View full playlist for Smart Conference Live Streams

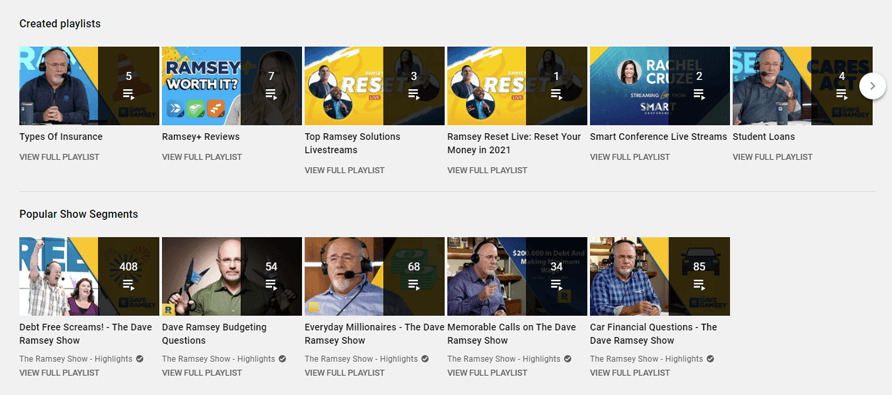[x=630, y=157]
